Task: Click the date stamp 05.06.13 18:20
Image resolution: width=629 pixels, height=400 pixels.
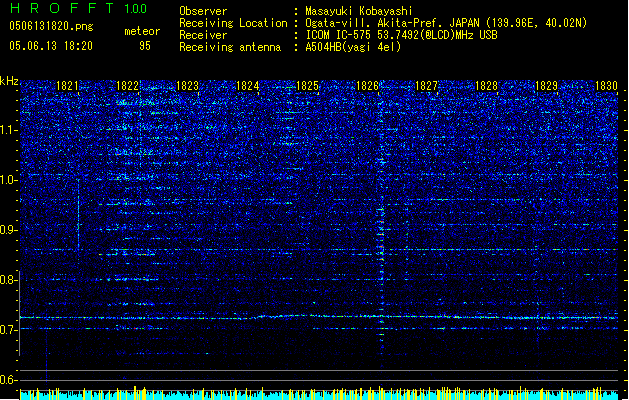Action: (x=51, y=46)
